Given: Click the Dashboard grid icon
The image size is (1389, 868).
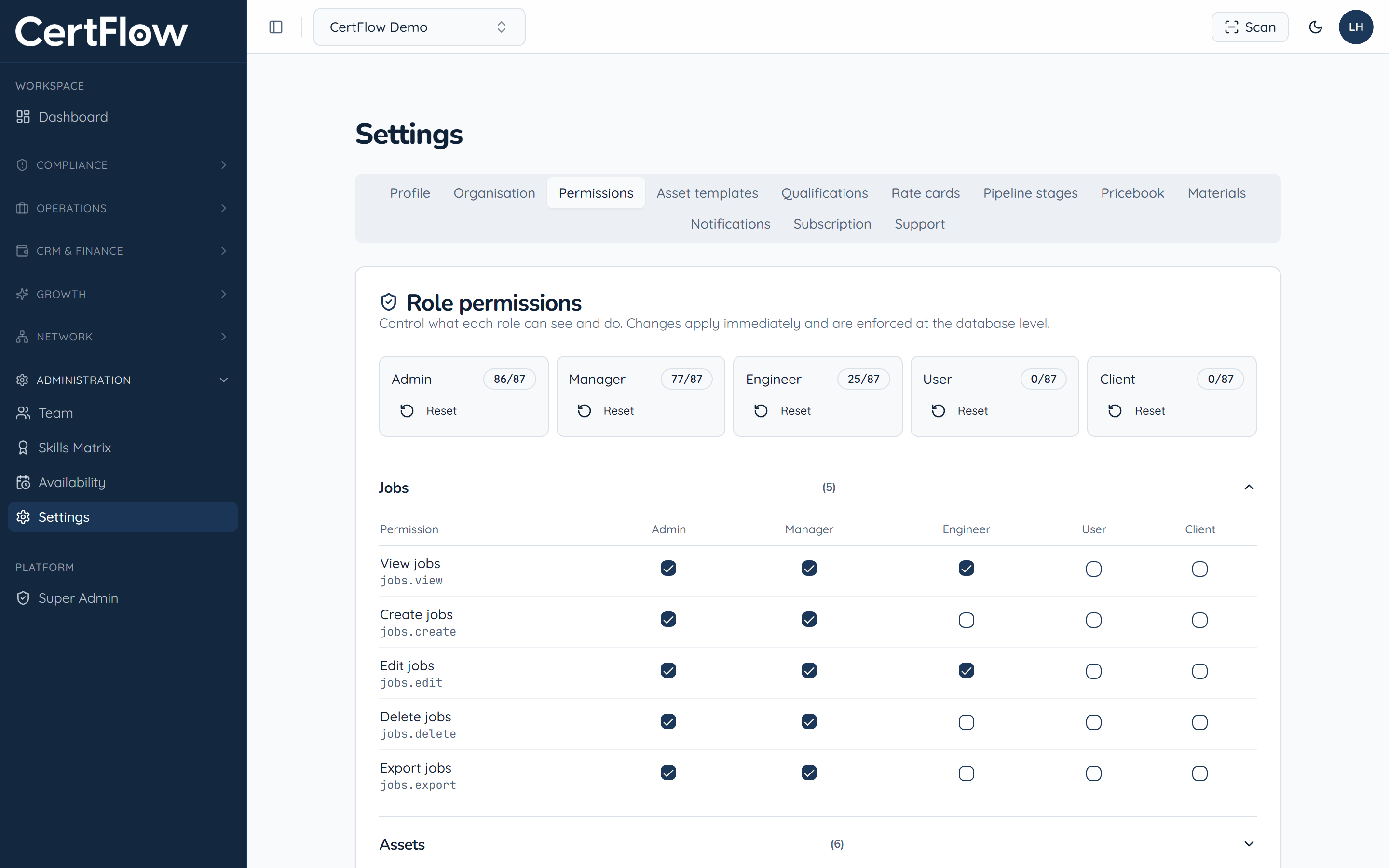Looking at the screenshot, I should (x=23, y=117).
